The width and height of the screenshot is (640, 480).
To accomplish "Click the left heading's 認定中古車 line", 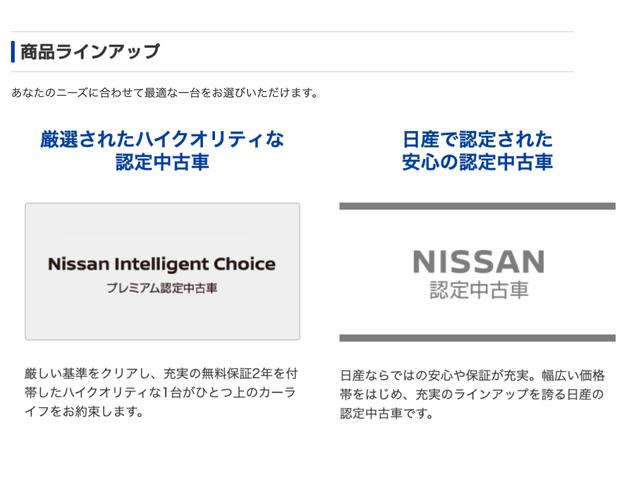I will (162, 162).
